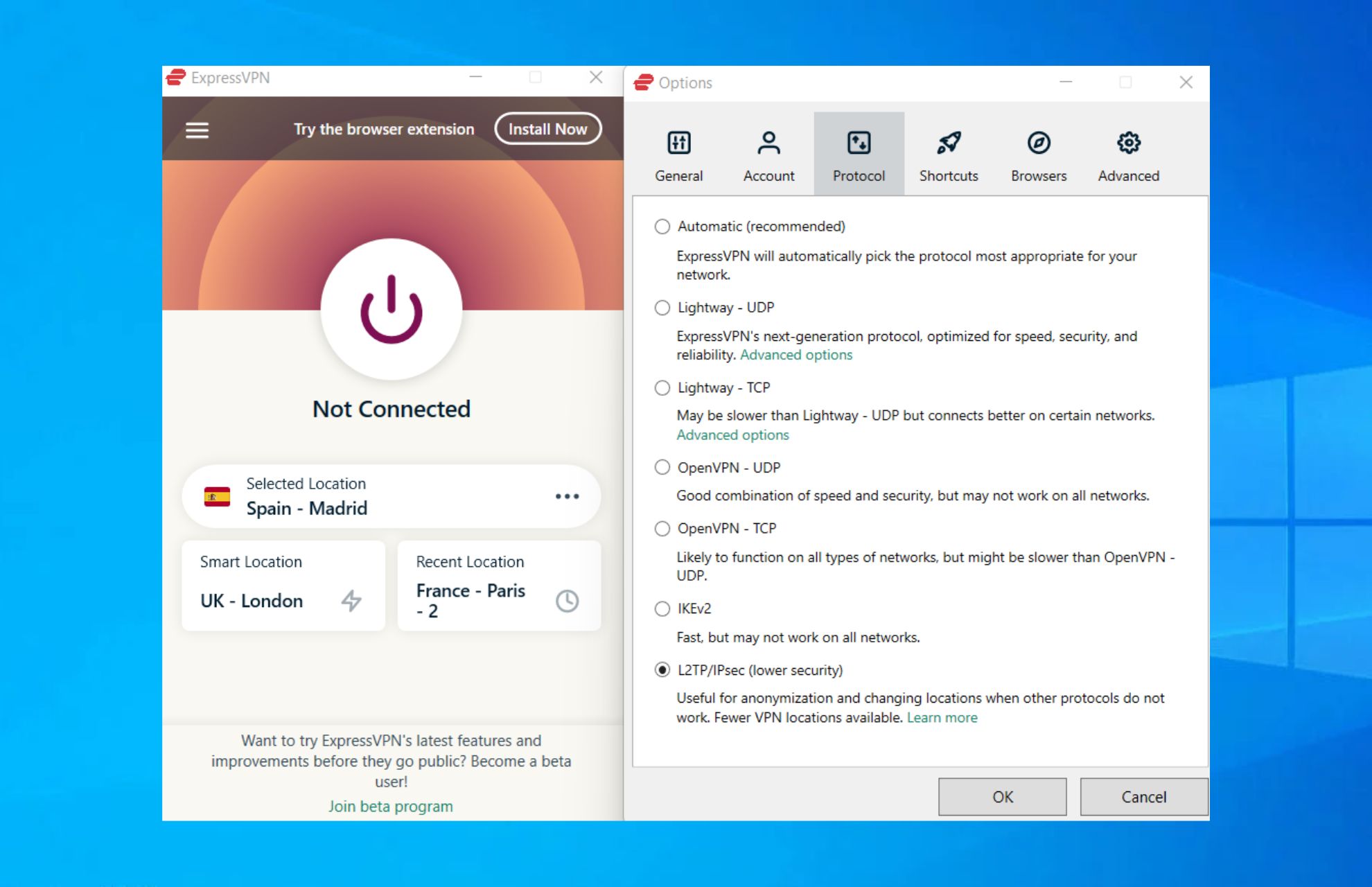Choose Smart Location UK - London
1372x887 pixels.
click(283, 586)
